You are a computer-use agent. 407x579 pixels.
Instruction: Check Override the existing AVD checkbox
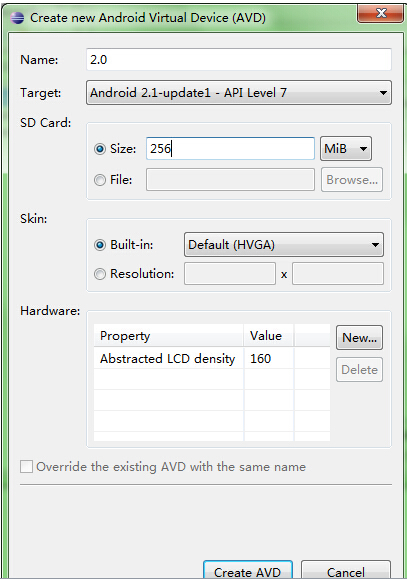tap(27, 467)
